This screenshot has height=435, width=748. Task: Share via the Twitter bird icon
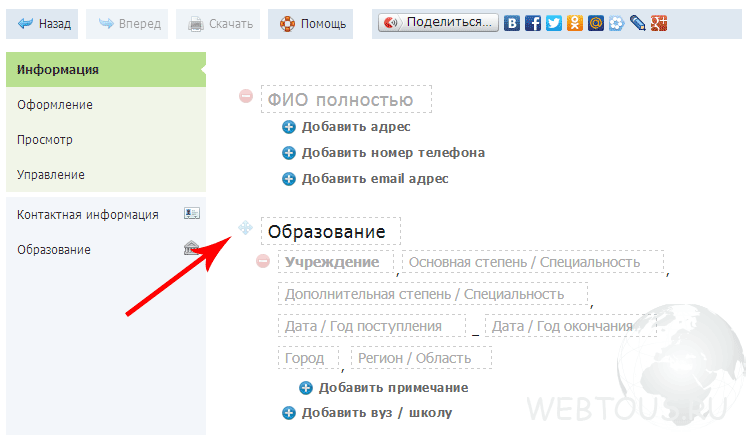point(554,23)
